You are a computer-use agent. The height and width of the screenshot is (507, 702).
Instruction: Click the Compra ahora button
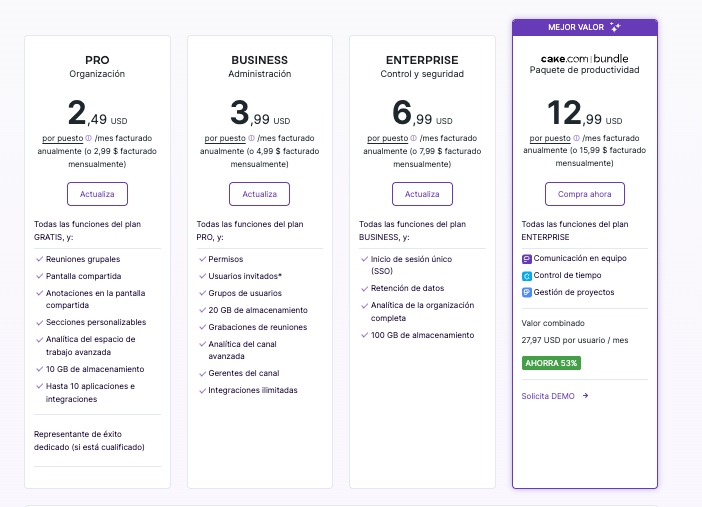(x=584, y=194)
